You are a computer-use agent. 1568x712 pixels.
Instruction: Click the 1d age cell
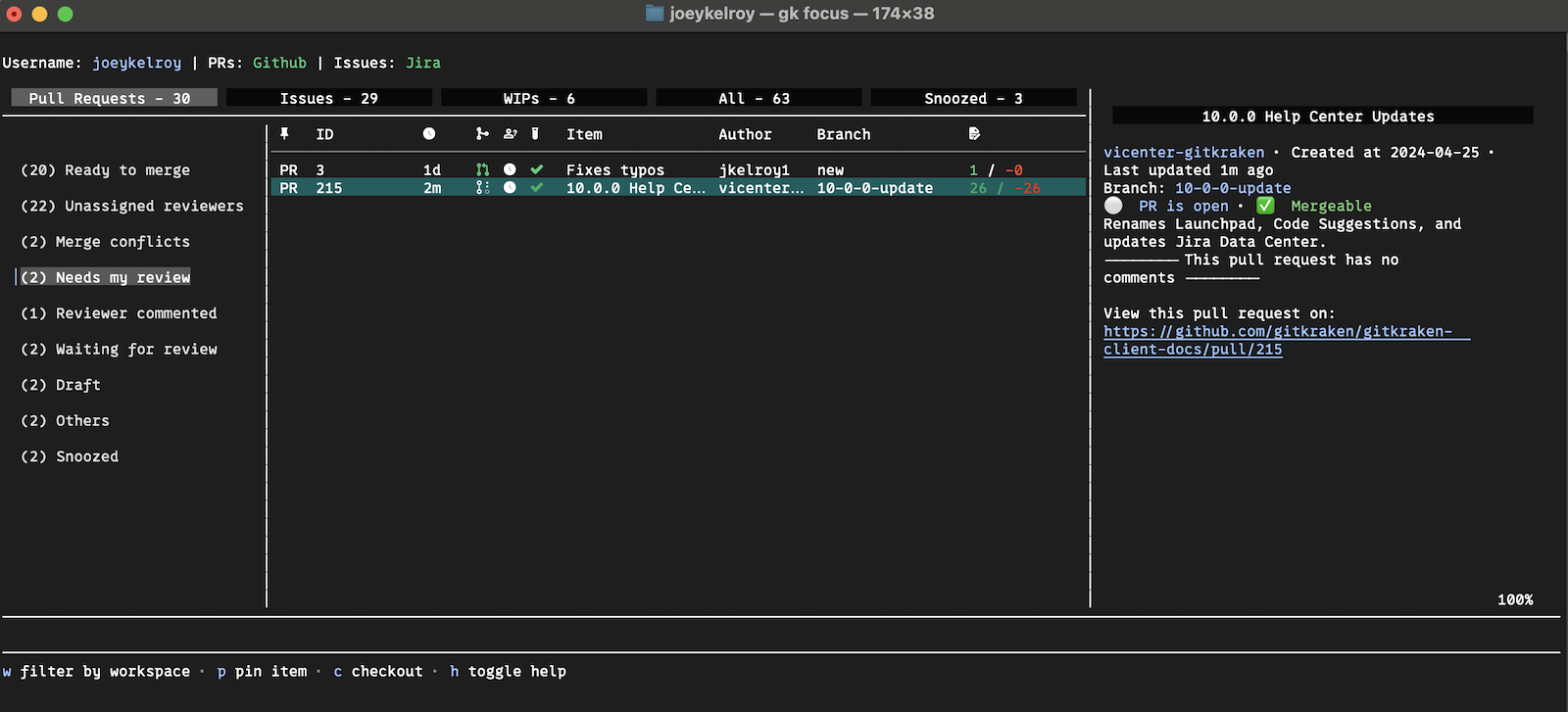pyautogui.click(x=432, y=170)
